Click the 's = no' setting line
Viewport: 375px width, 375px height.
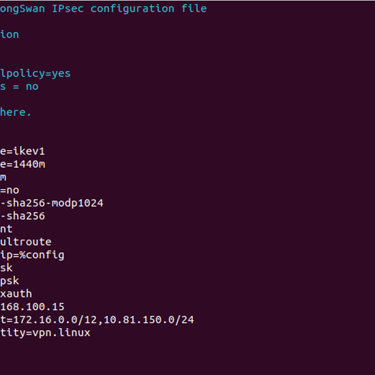point(19,87)
